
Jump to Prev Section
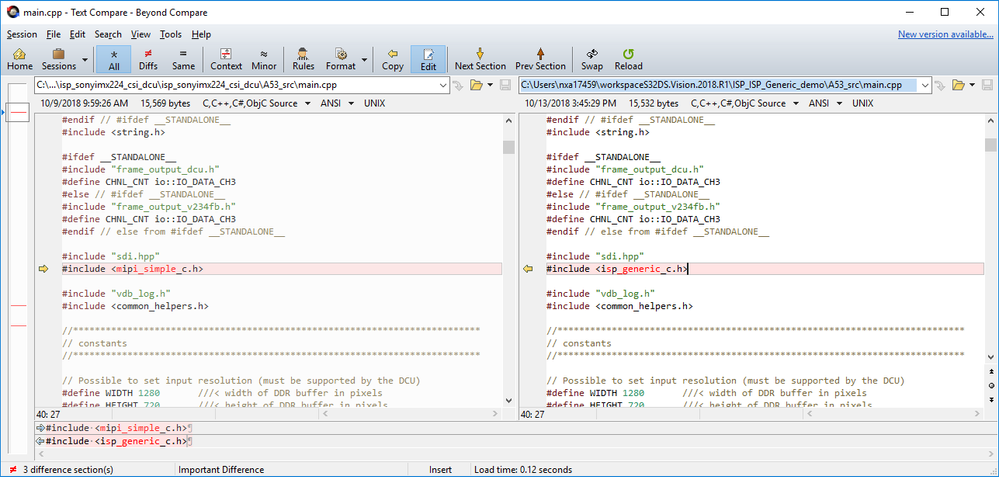(x=540, y=59)
